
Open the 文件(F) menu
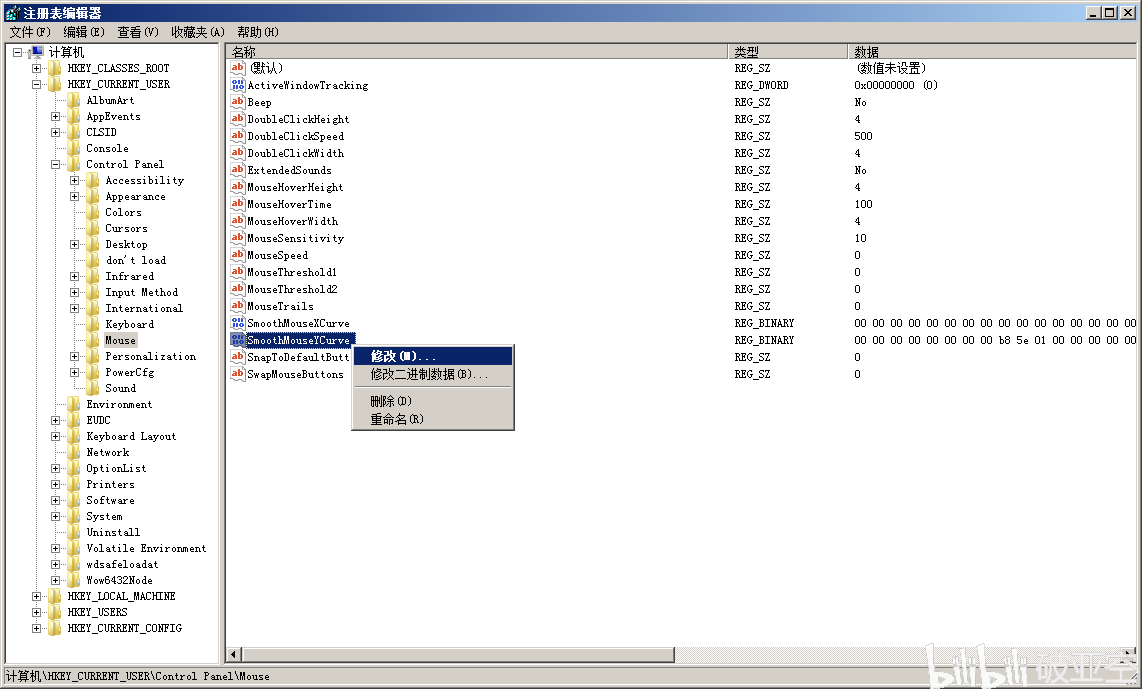pos(30,32)
